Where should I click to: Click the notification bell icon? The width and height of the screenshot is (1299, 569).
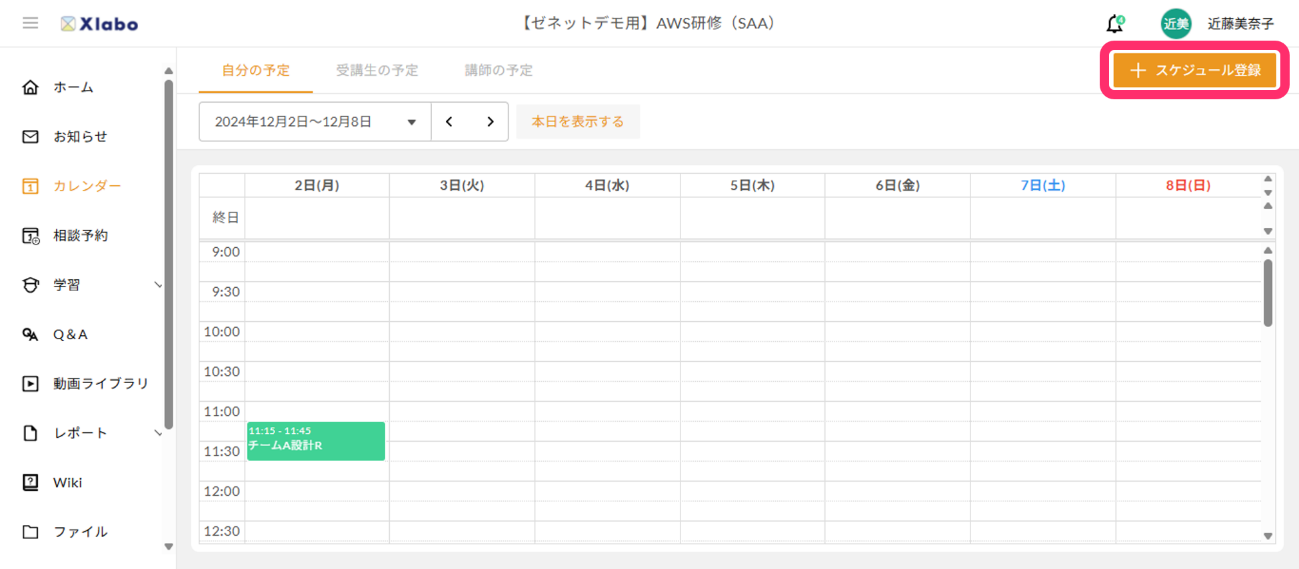point(1114,24)
